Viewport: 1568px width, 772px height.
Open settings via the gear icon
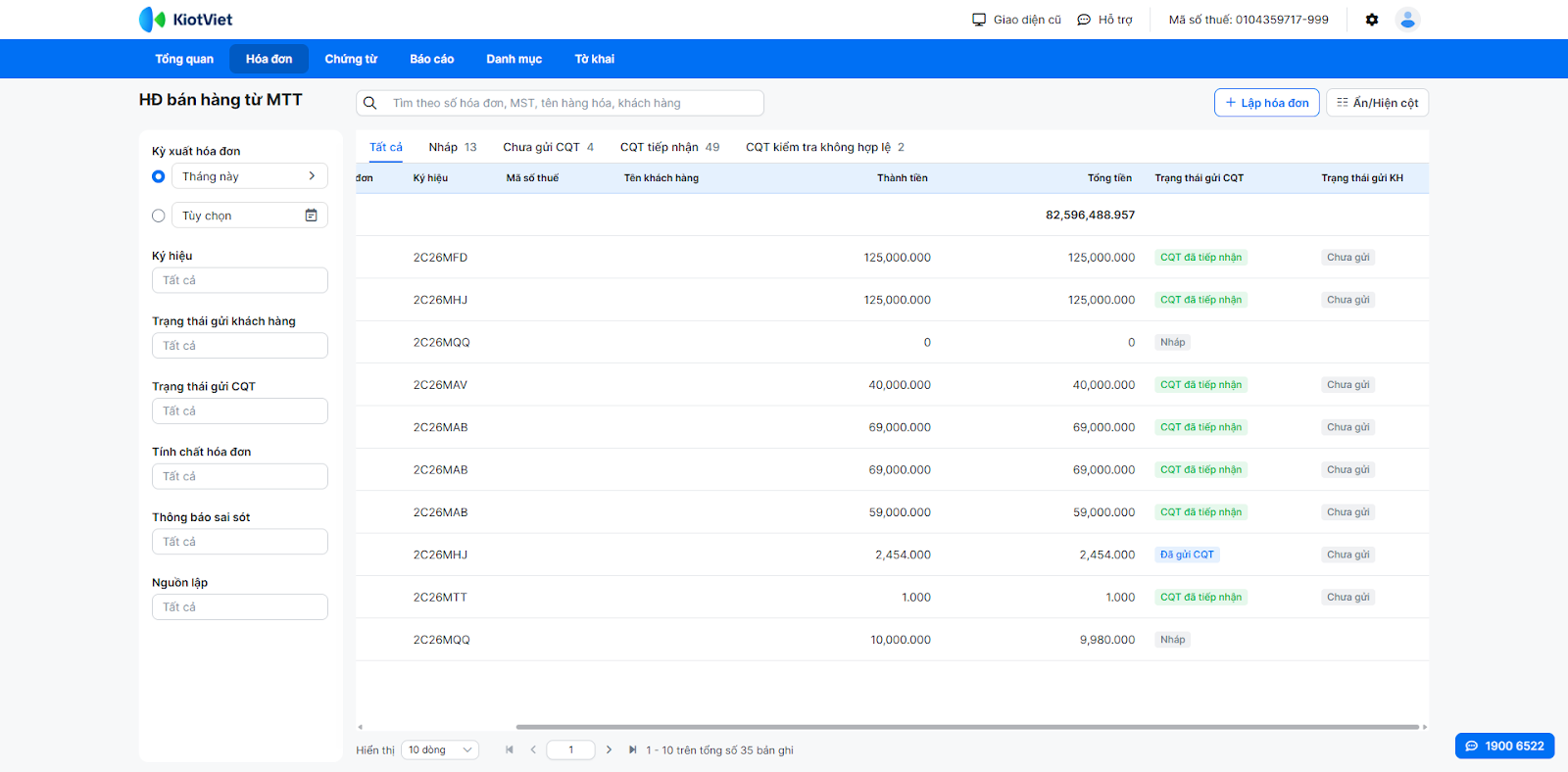click(x=1372, y=20)
